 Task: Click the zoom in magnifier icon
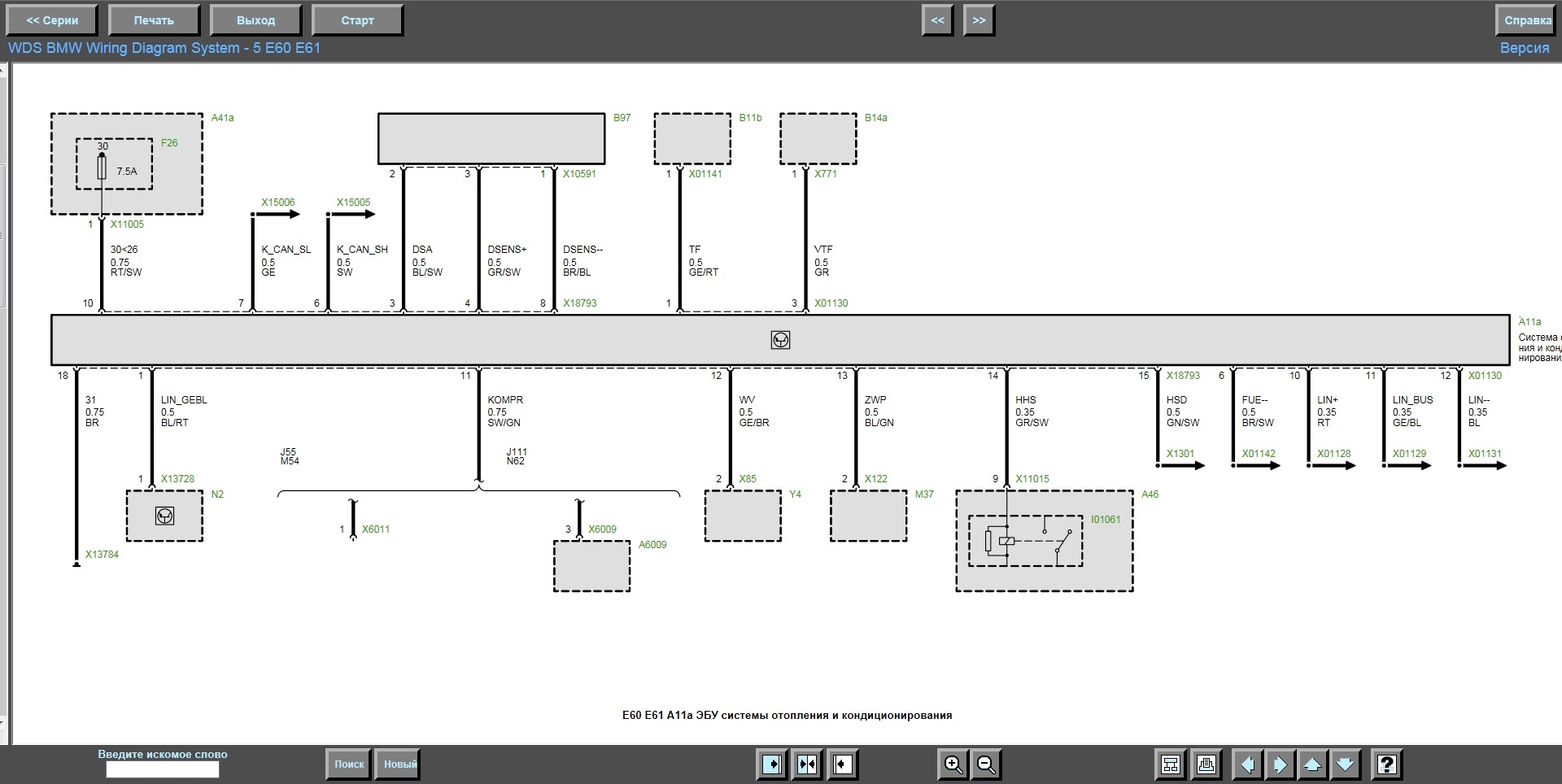coord(953,764)
